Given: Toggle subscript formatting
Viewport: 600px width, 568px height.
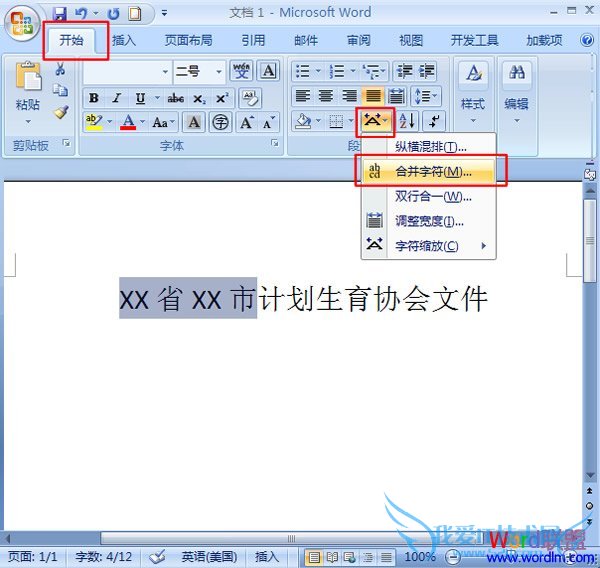Looking at the screenshot, I should click(199, 98).
